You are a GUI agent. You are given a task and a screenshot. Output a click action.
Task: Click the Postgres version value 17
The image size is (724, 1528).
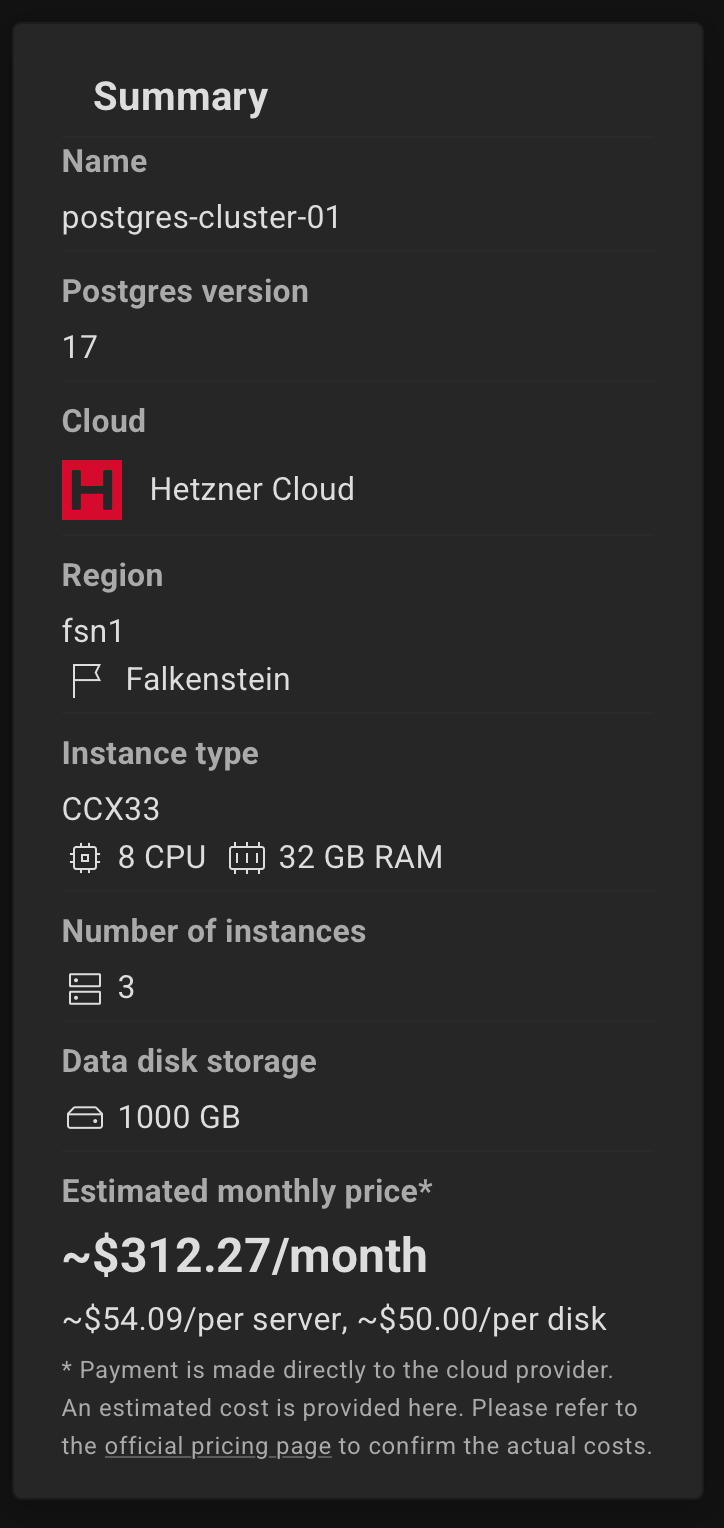click(x=80, y=347)
